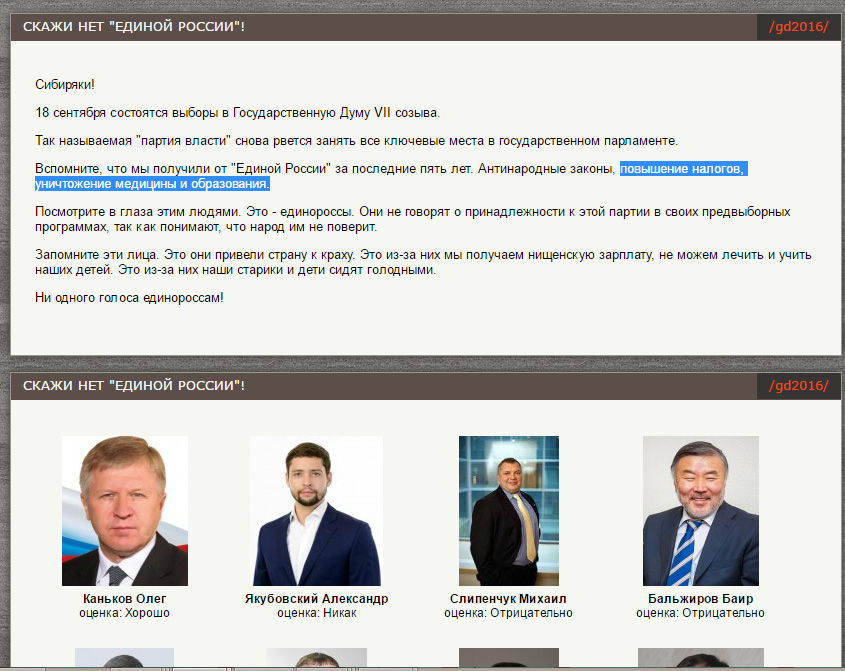Open the photo above Якубовский Александр
Image resolution: width=845 pixels, height=671 pixels.
tap(316, 510)
